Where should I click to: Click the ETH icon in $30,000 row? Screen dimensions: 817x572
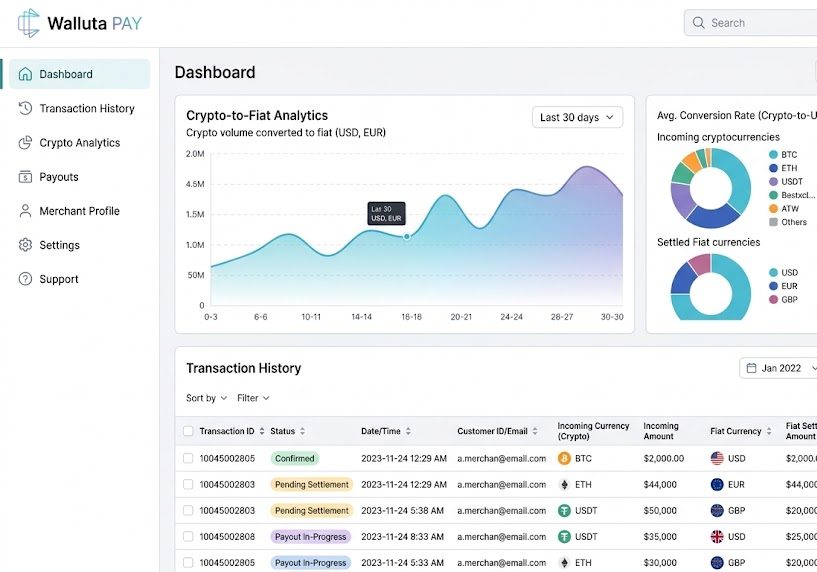point(564,562)
